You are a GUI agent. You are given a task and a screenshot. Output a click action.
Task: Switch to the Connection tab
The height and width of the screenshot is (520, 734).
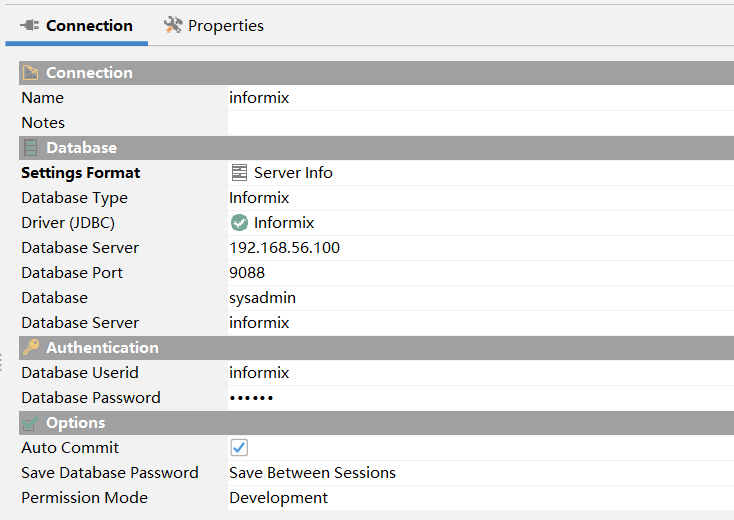point(76,26)
